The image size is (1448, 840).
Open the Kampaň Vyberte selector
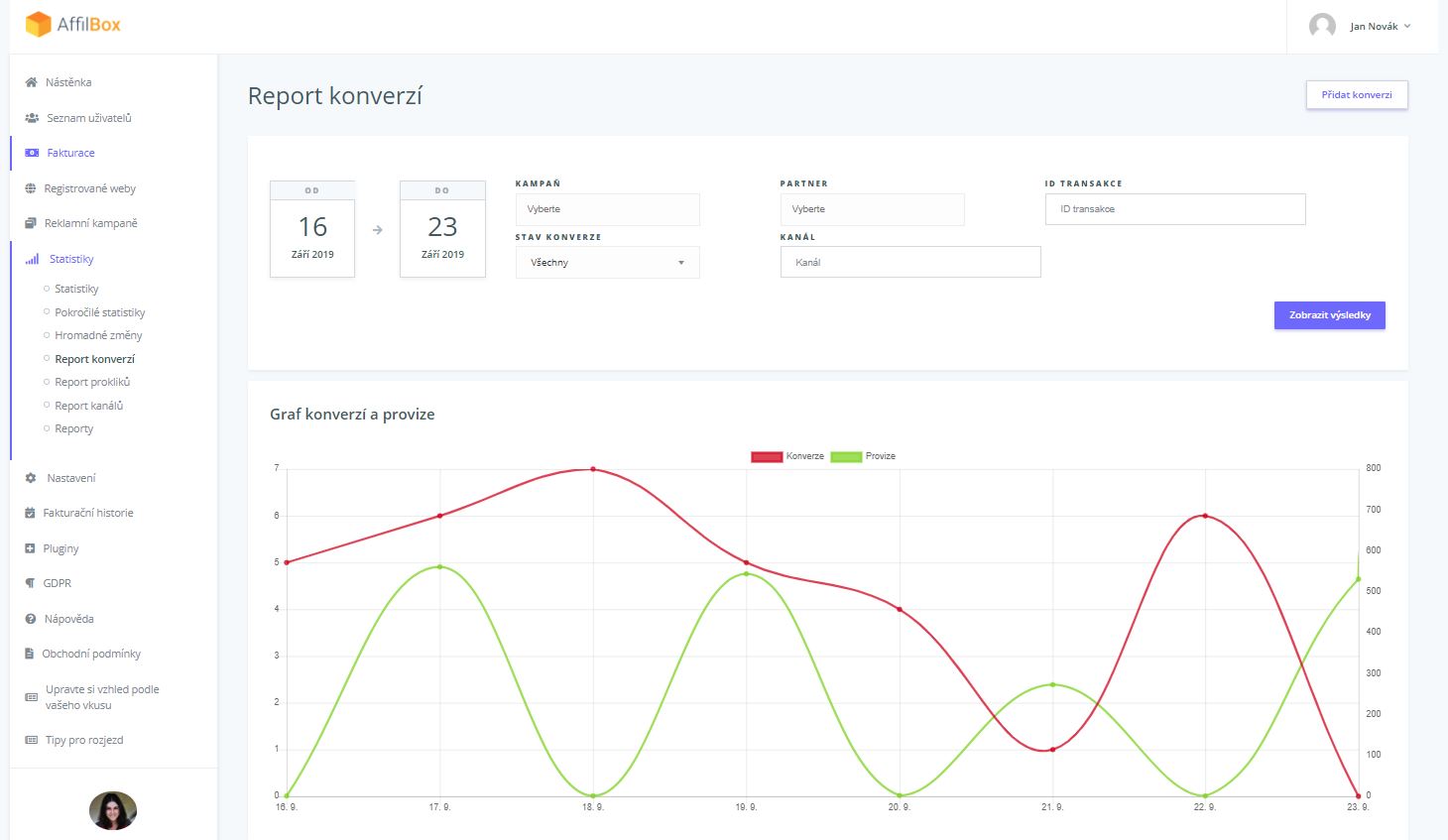point(607,209)
